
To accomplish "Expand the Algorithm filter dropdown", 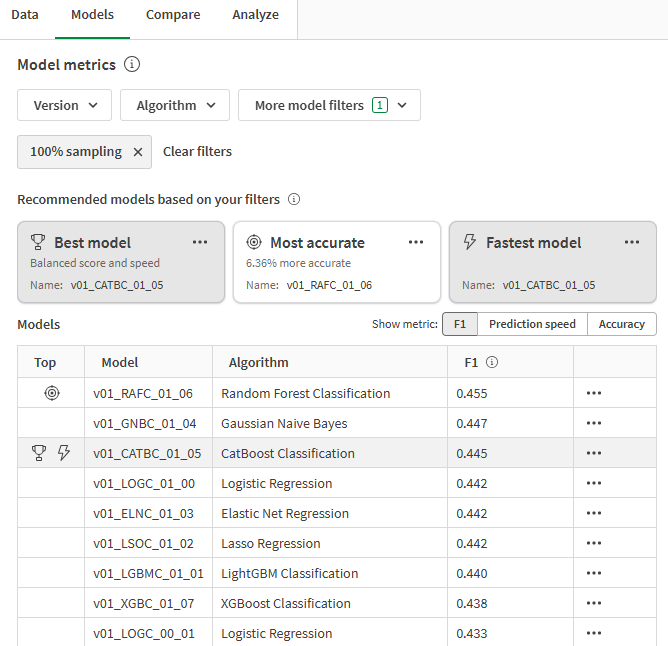I will (x=175, y=105).
